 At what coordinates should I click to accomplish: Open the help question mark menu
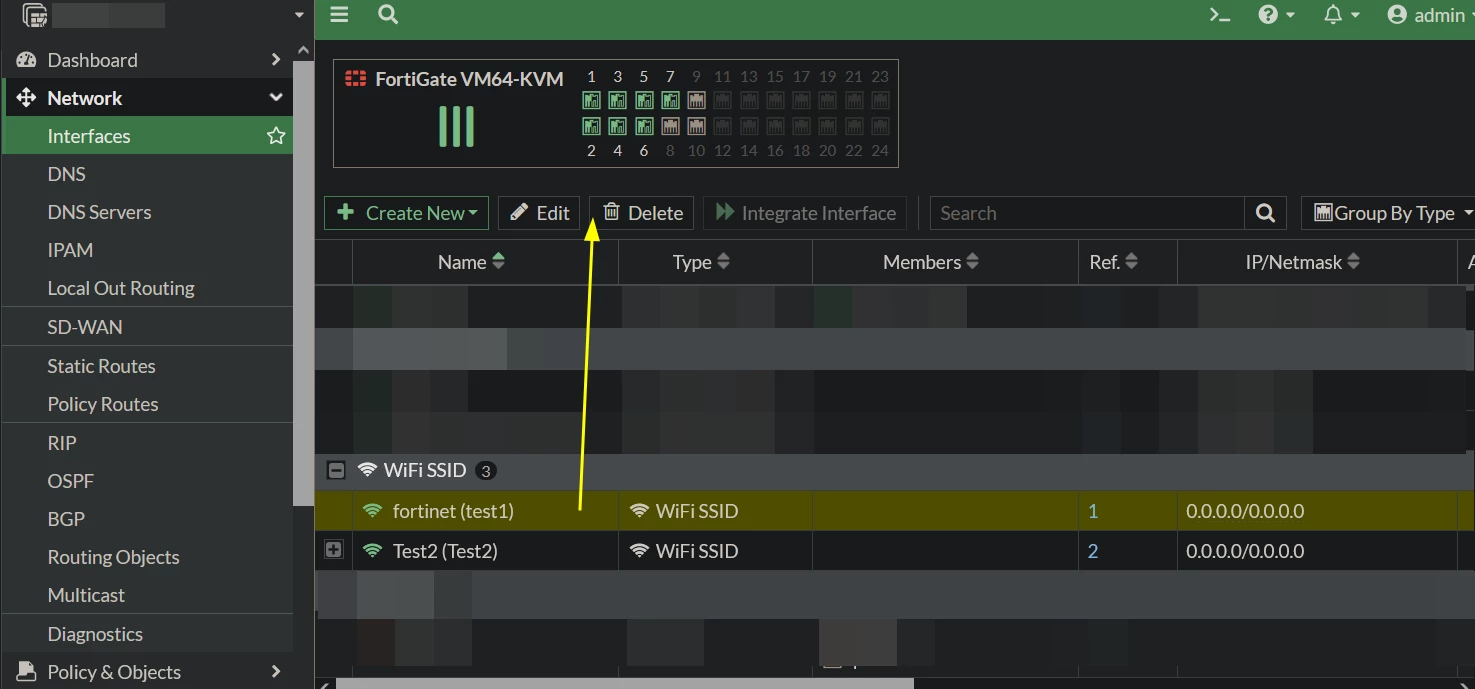pos(1276,15)
